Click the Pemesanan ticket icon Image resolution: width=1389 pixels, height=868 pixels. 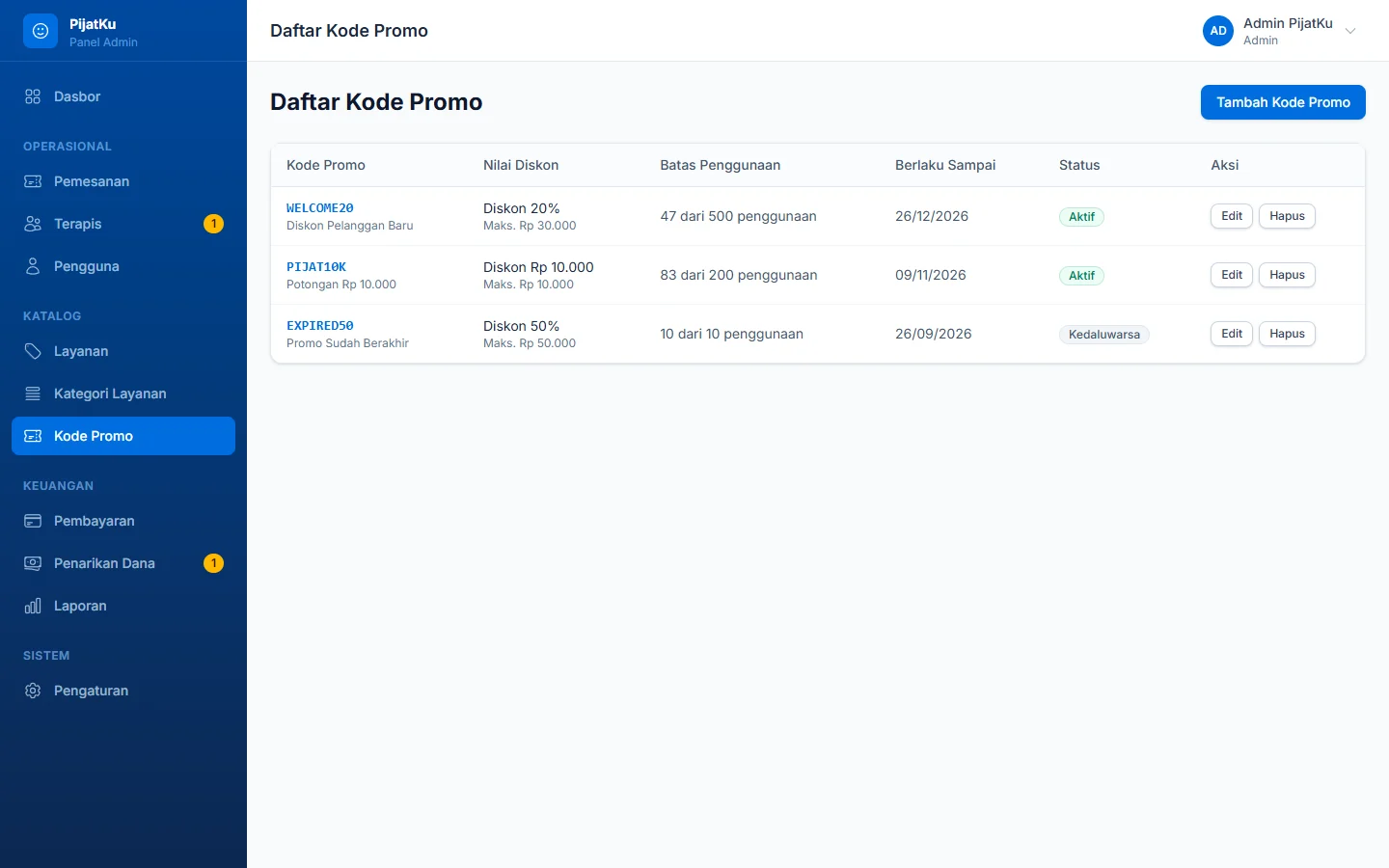coord(33,181)
